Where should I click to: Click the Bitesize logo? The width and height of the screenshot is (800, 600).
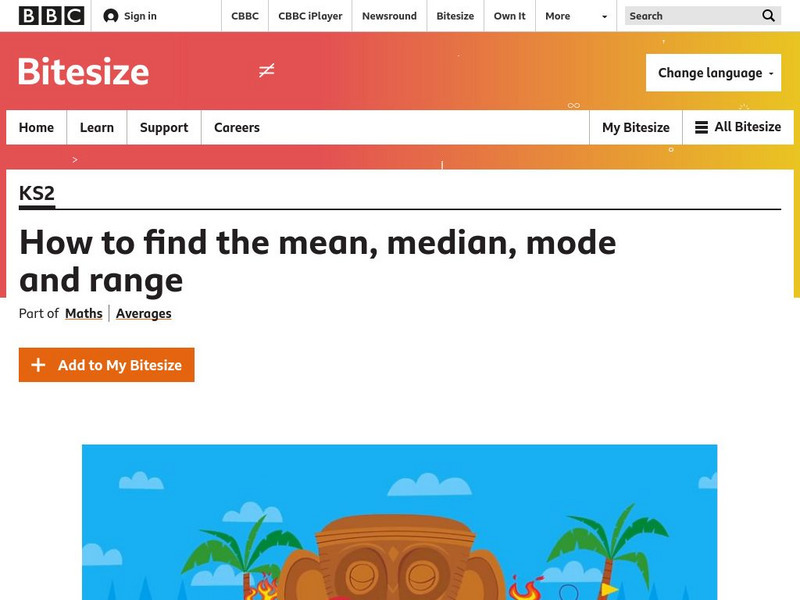tap(83, 71)
